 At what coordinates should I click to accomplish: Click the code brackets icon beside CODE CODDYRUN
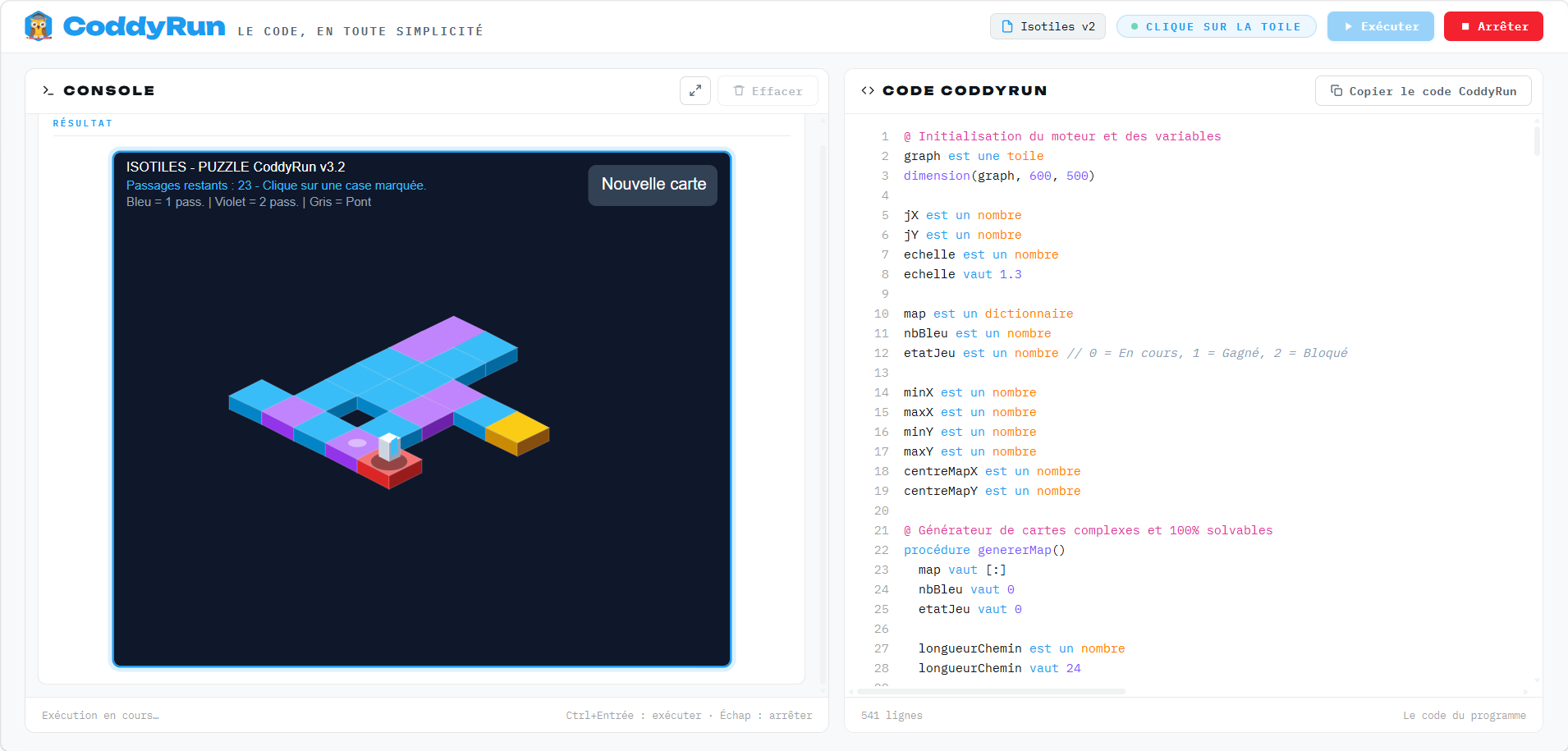click(x=868, y=90)
